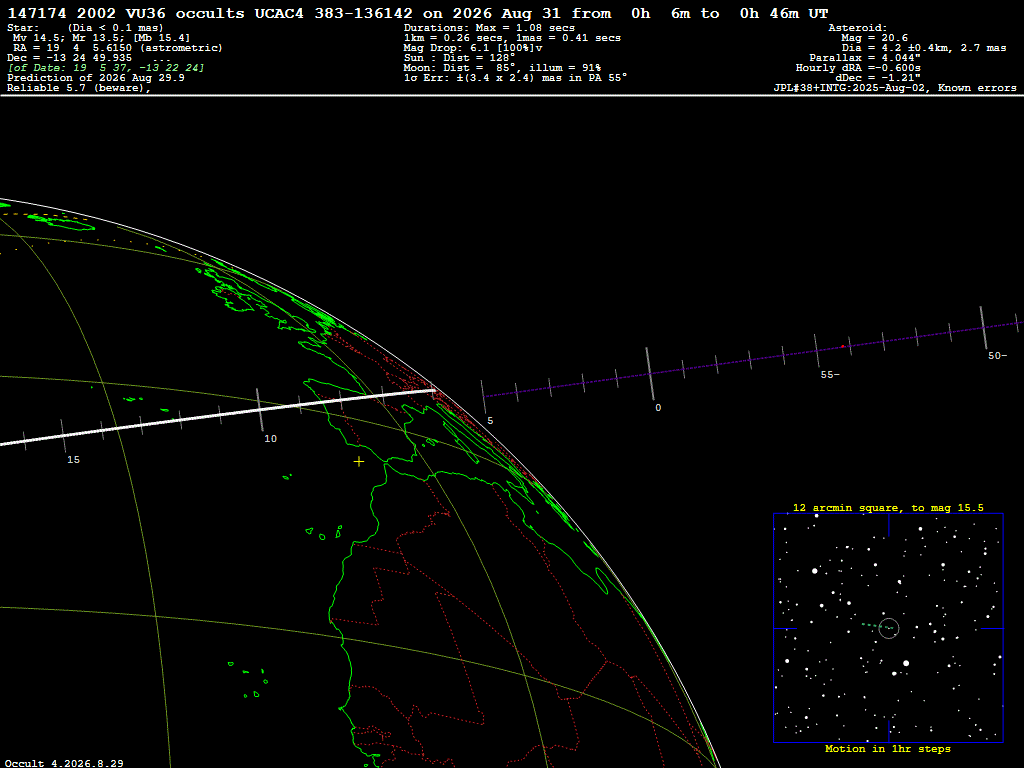Click the brightest star in the chart's left side

pos(814,571)
